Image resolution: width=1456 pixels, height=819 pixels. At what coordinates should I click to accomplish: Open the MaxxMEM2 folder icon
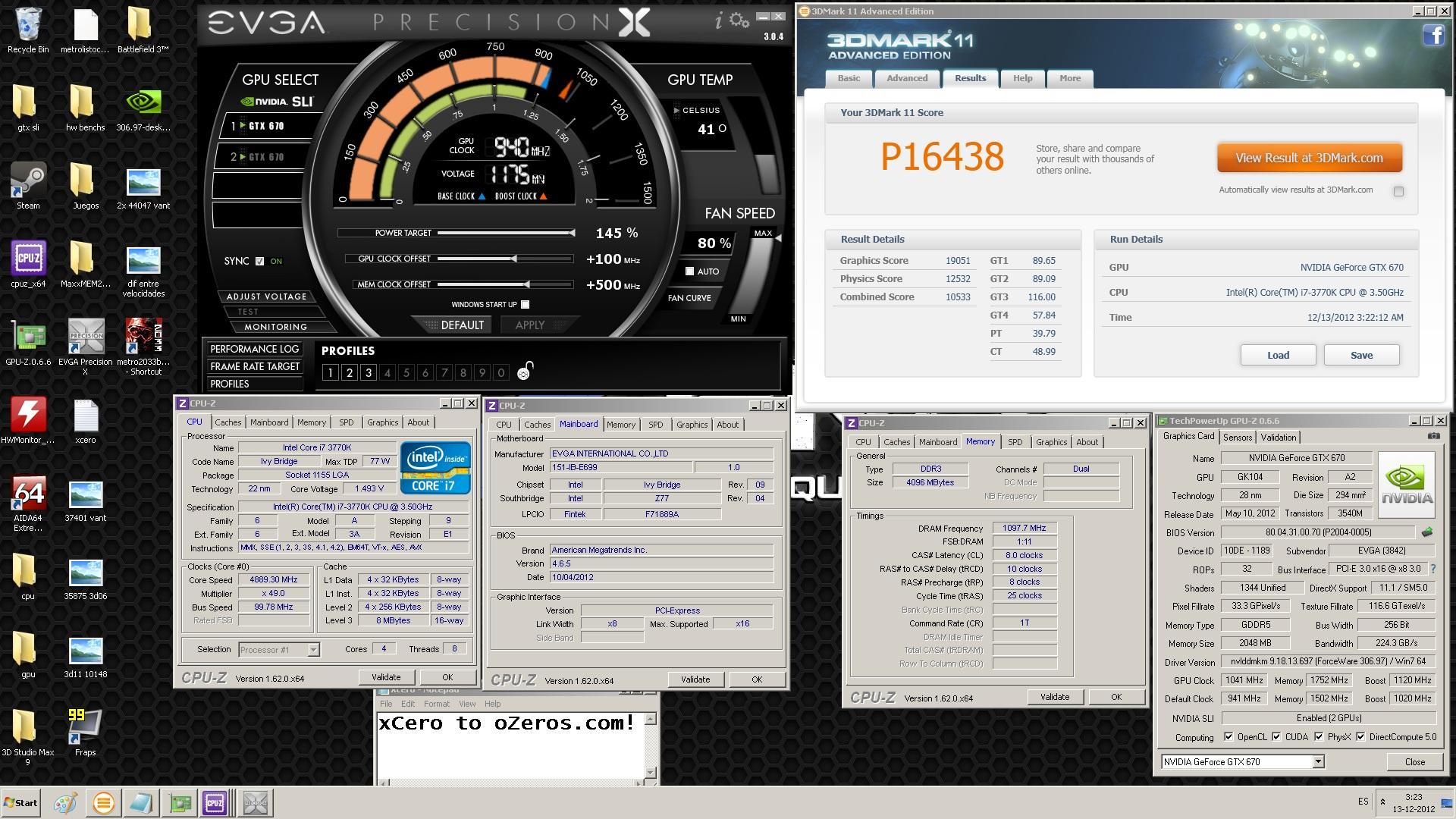tap(86, 264)
